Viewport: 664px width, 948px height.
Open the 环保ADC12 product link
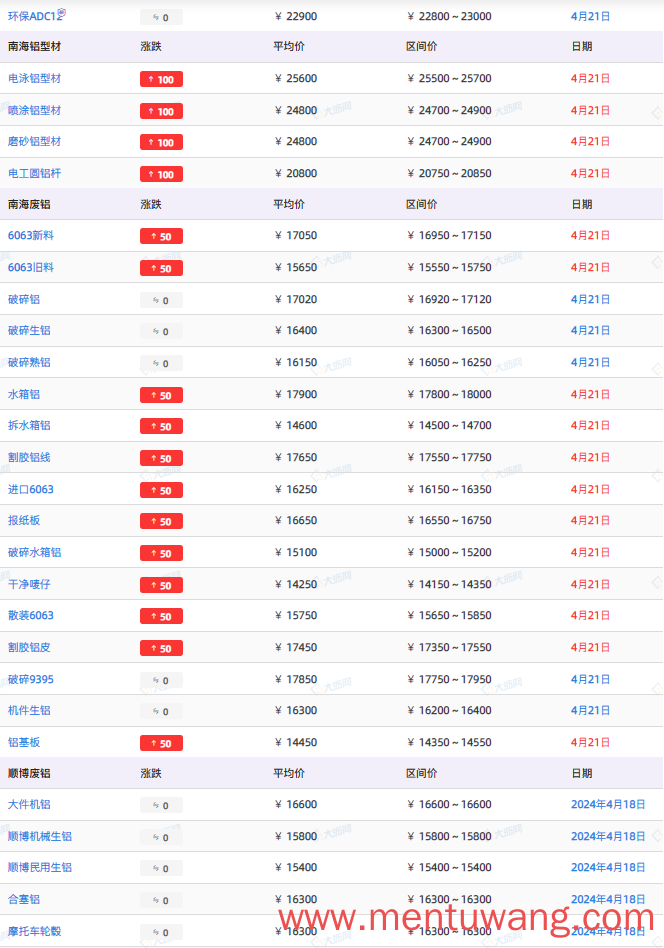pyautogui.click(x=33, y=16)
